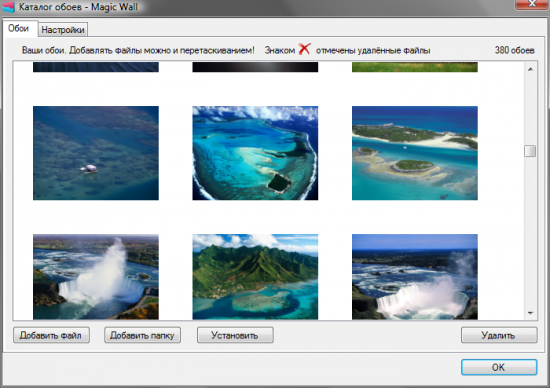This screenshot has width=550, height=388.
Task: Select the green islands lagoon wallpaper
Action: point(415,153)
